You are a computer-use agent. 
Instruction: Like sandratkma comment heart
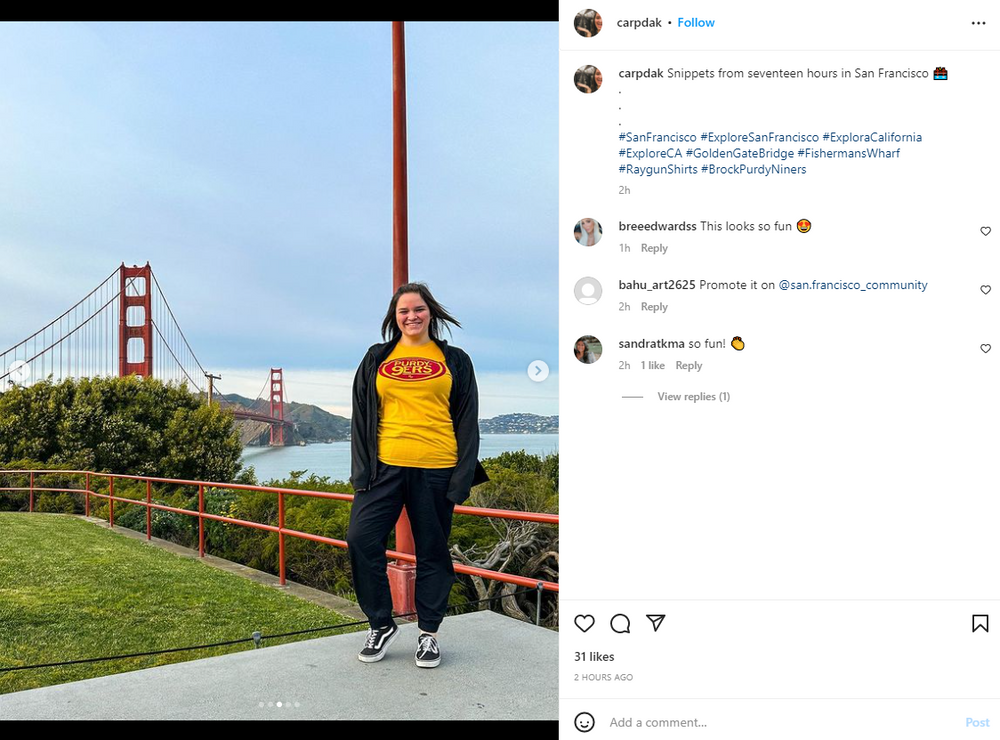point(985,349)
